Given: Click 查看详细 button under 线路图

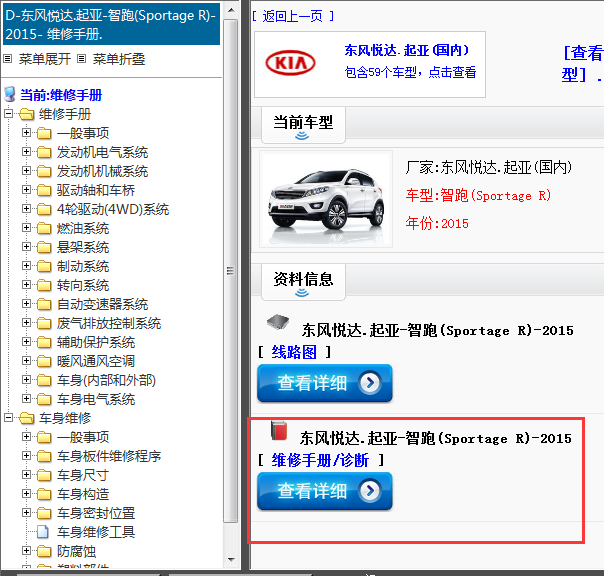Looking at the screenshot, I should (x=325, y=383).
